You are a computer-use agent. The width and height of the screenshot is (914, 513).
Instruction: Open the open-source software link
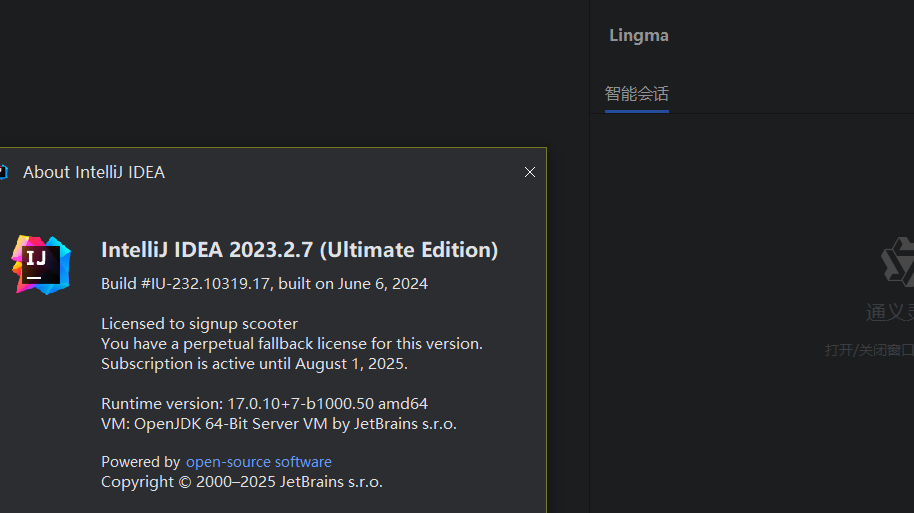[258, 462]
